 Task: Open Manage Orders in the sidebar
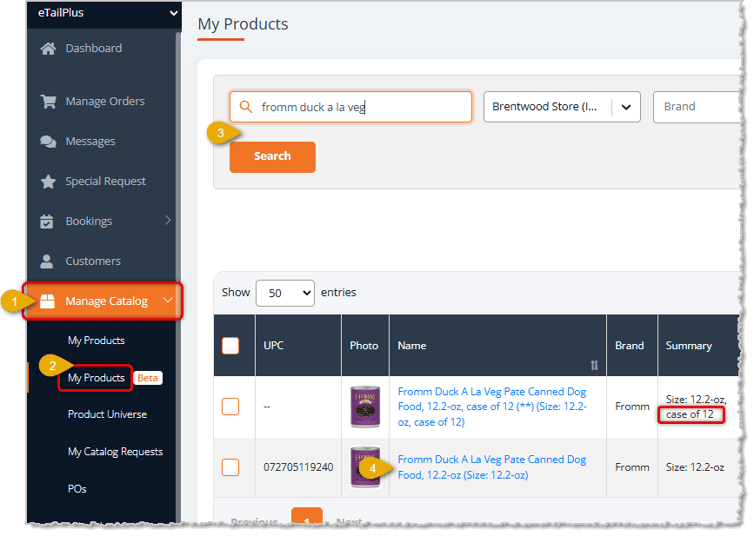tap(105, 101)
